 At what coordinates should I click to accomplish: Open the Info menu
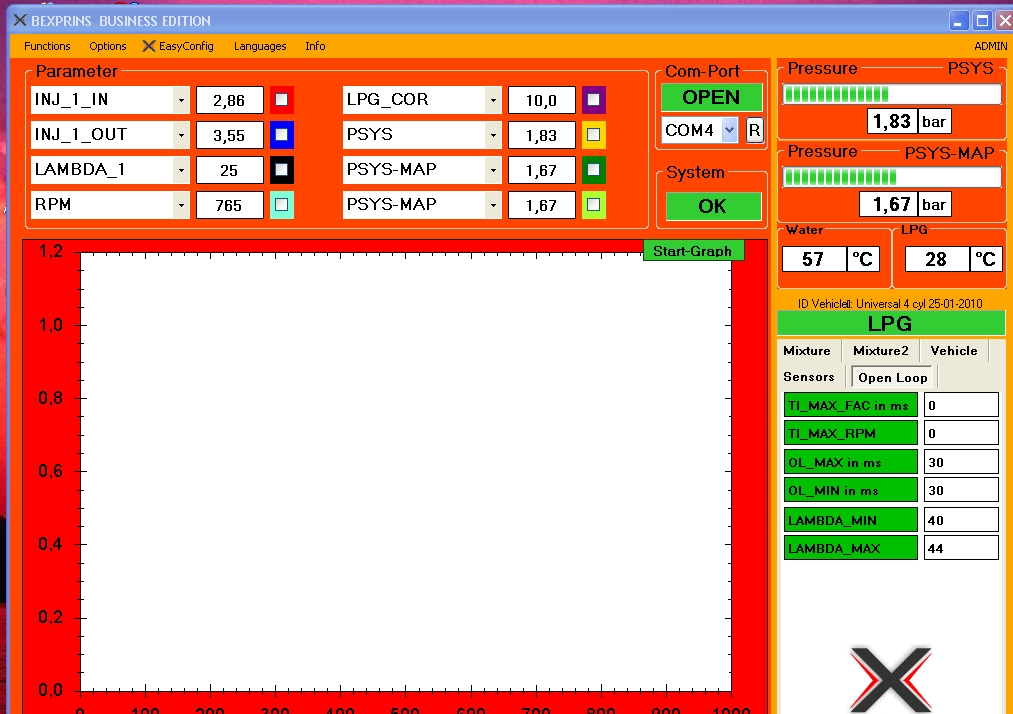[x=315, y=46]
